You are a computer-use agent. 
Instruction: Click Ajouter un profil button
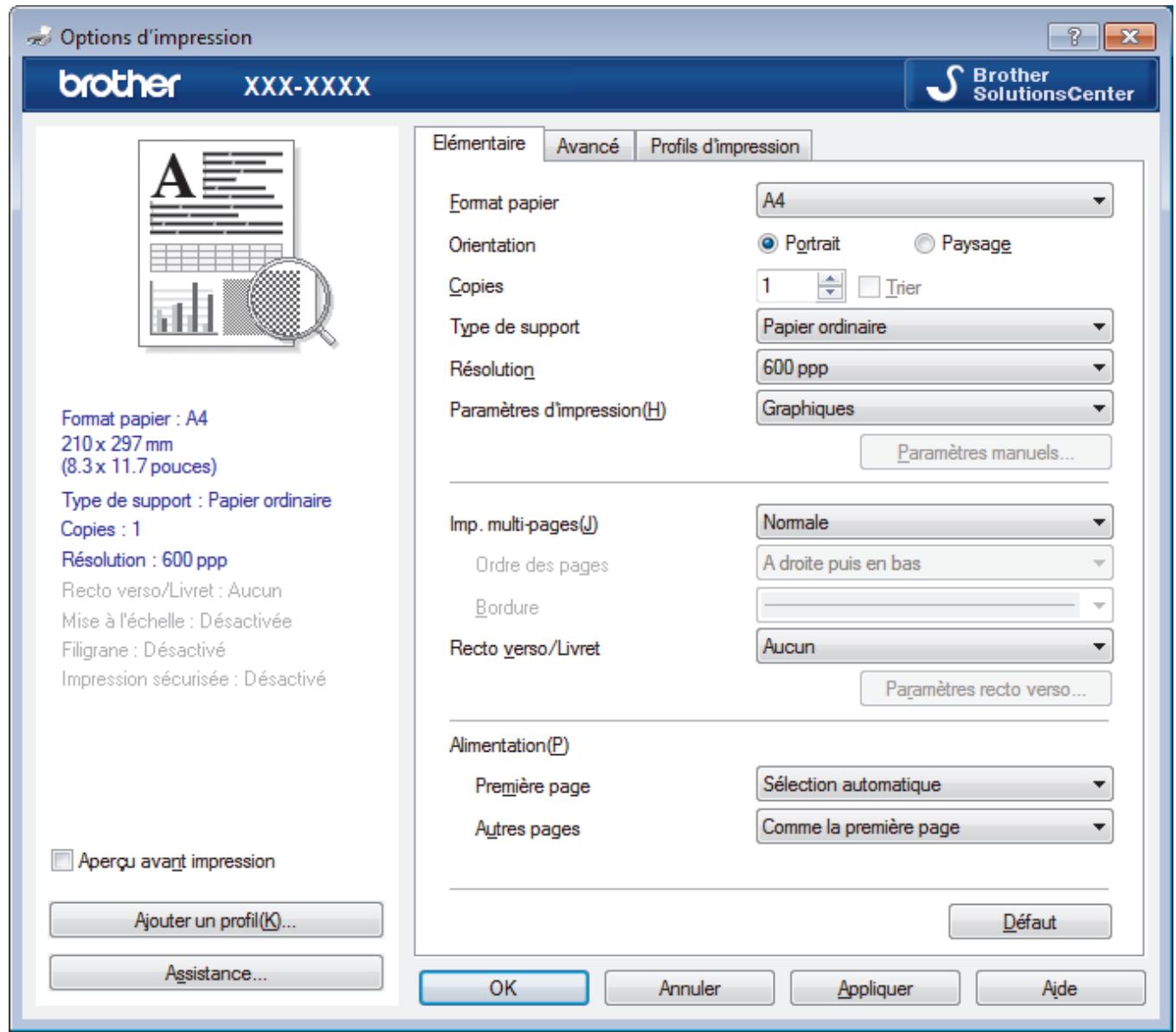pos(215,920)
